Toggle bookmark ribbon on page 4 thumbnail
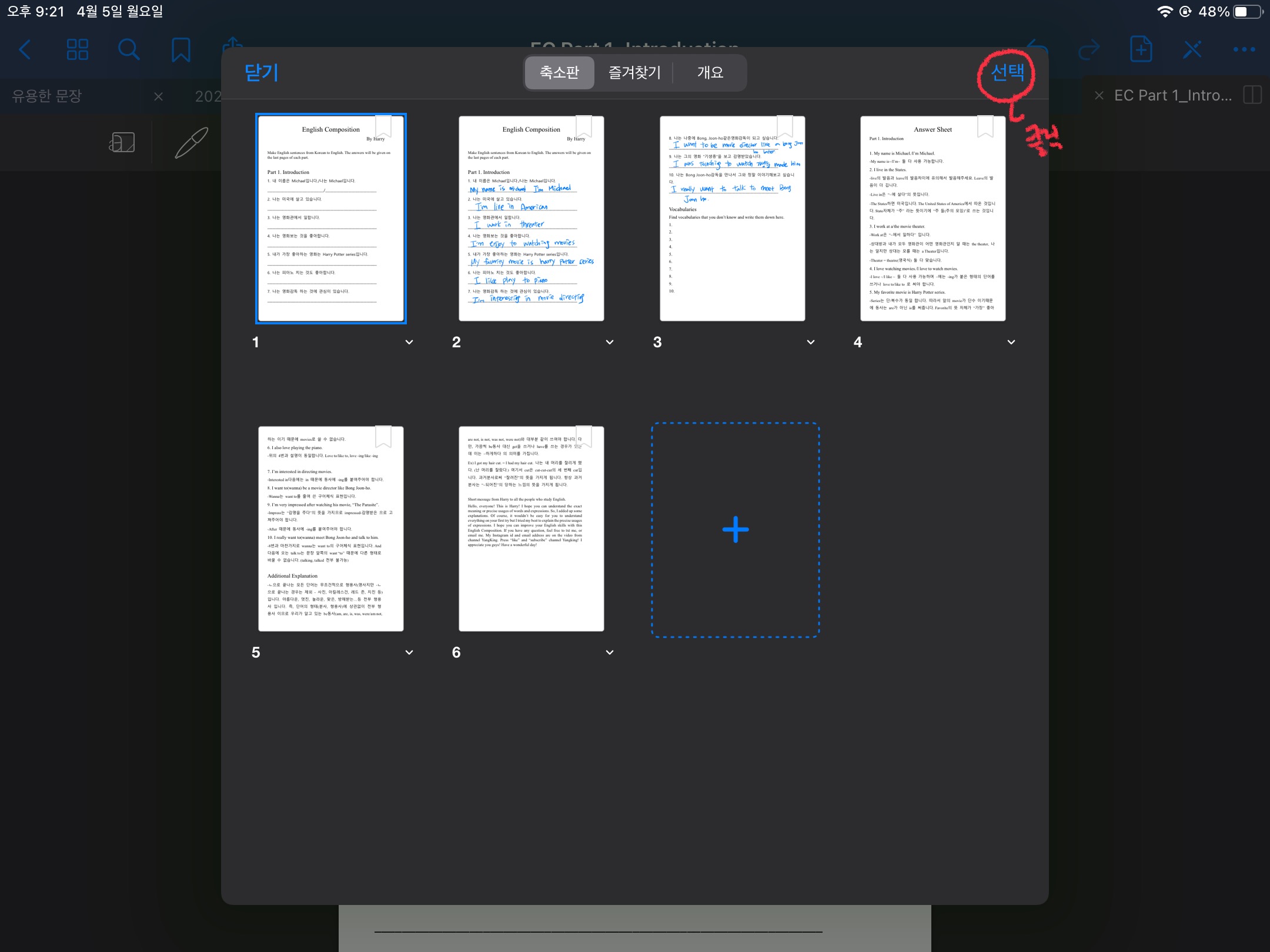This screenshot has width=1270, height=952. pyautogui.click(x=985, y=125)
